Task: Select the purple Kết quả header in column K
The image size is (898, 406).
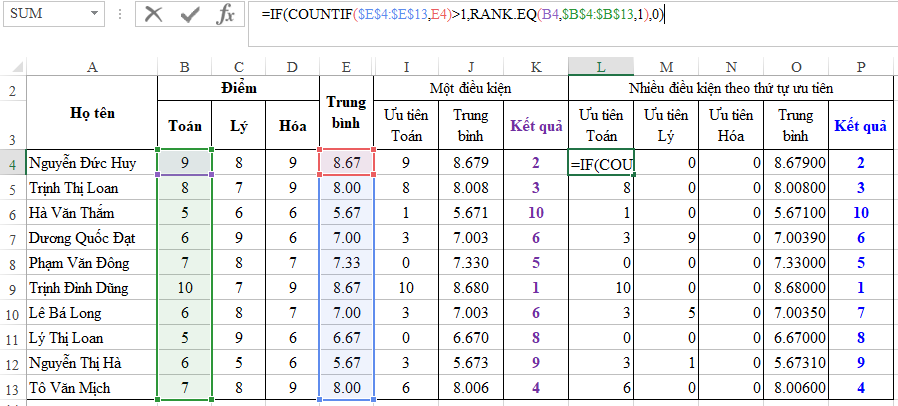Action: (537, 126)
